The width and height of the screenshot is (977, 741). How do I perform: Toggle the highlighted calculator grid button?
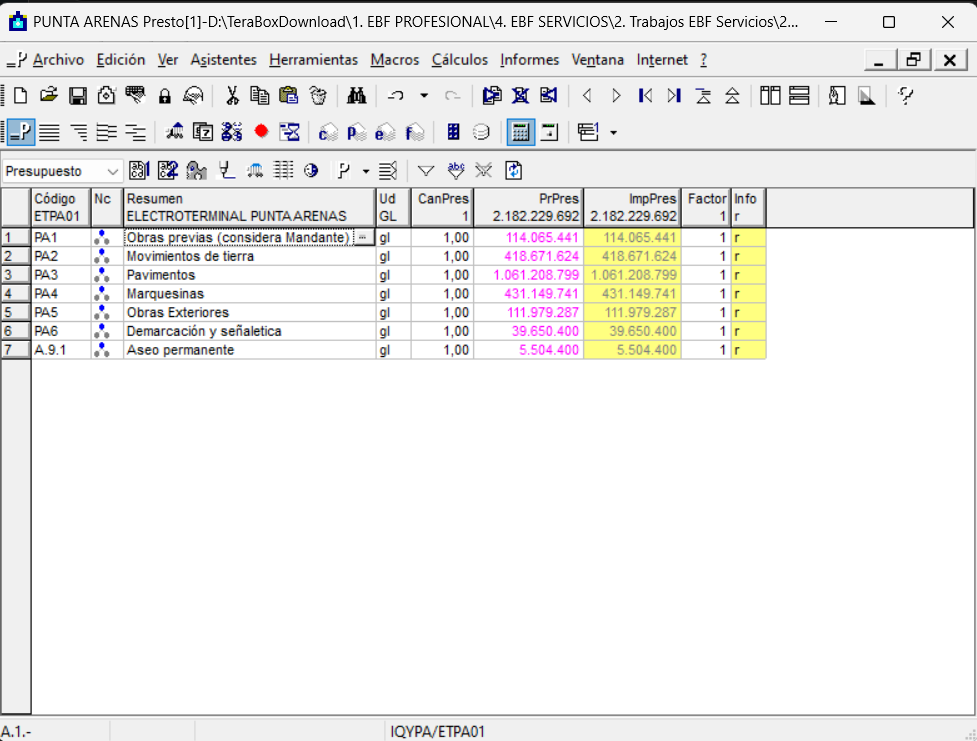click(x=520, y=132)
